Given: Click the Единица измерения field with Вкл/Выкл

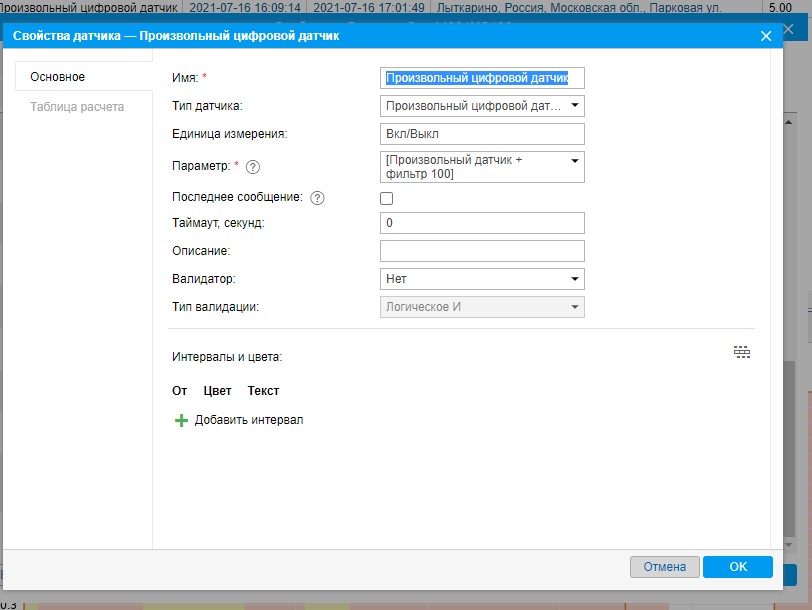Looking at the screenshot, I should click(x=482, y=134).
